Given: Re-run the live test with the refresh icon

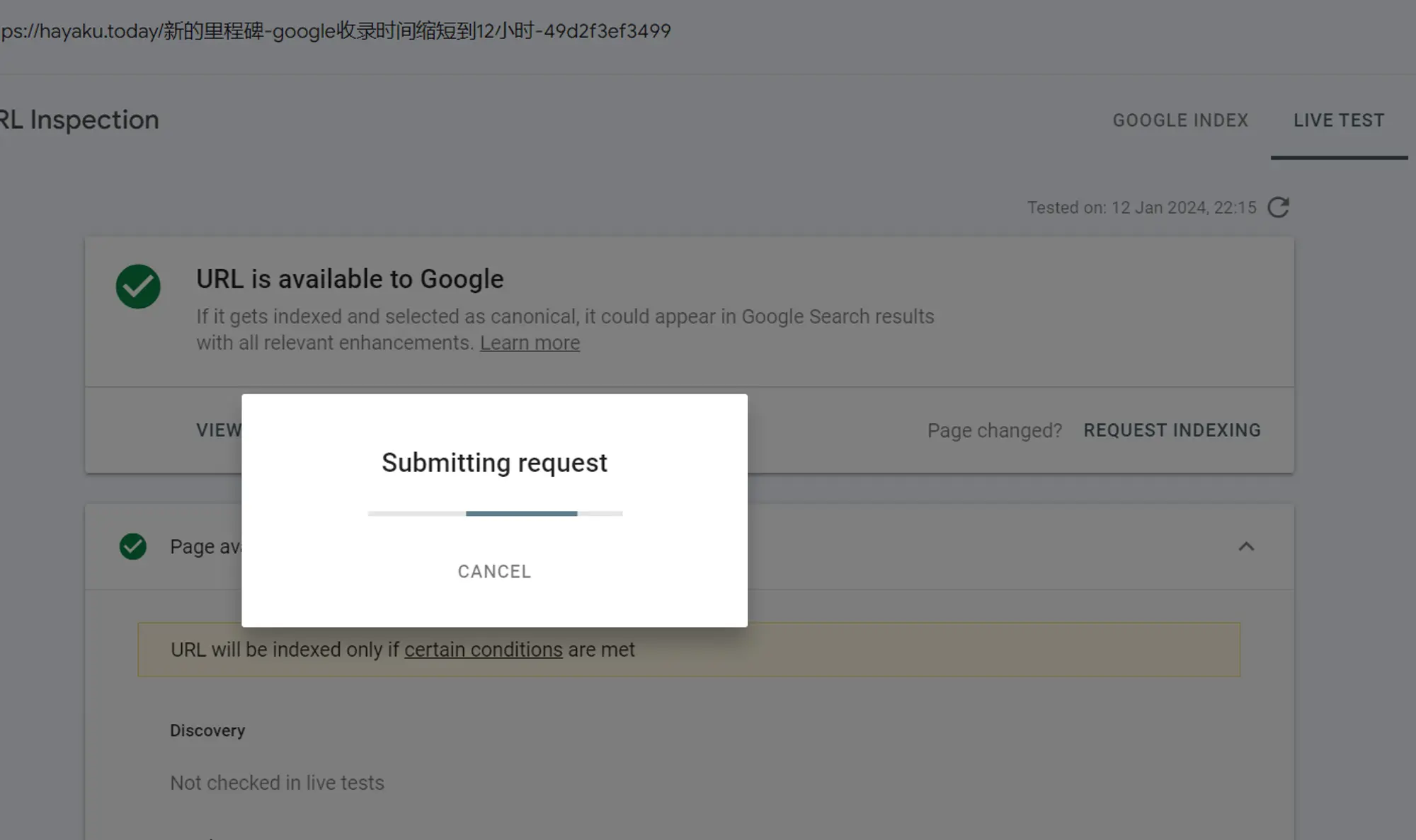Looking at the screenshot, I should [1278, 207].
